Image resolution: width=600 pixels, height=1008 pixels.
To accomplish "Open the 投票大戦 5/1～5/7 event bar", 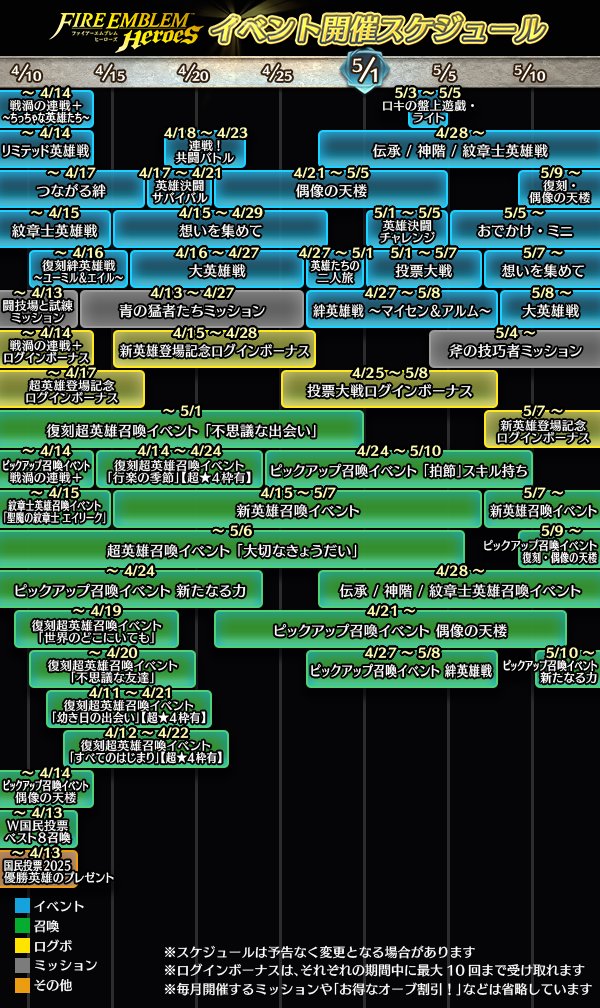I will 424,270.
